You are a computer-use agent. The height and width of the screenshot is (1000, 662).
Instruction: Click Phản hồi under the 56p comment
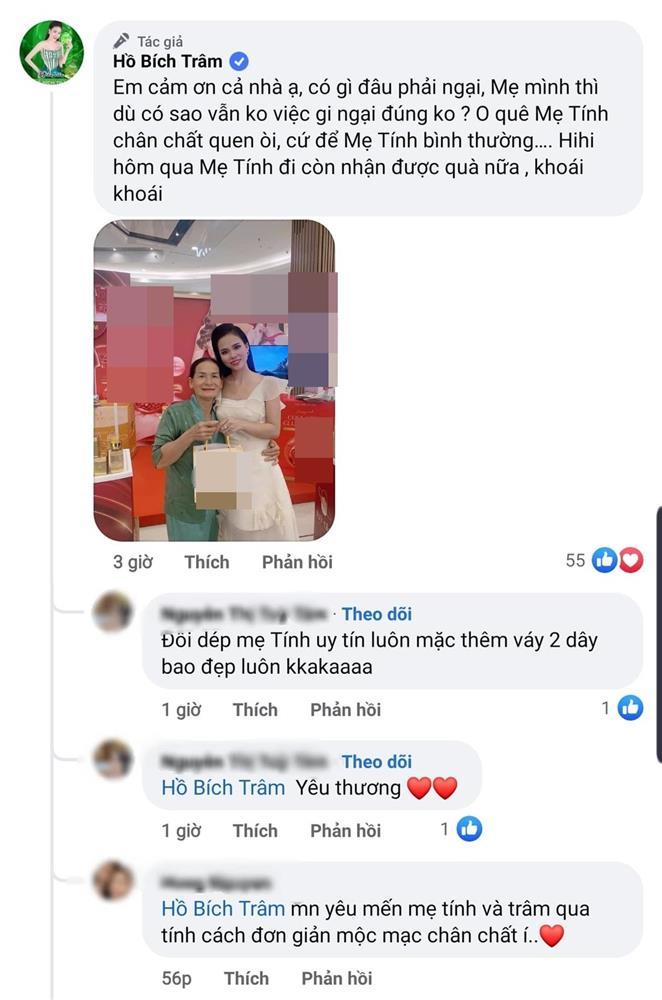(x=337, y=978)
